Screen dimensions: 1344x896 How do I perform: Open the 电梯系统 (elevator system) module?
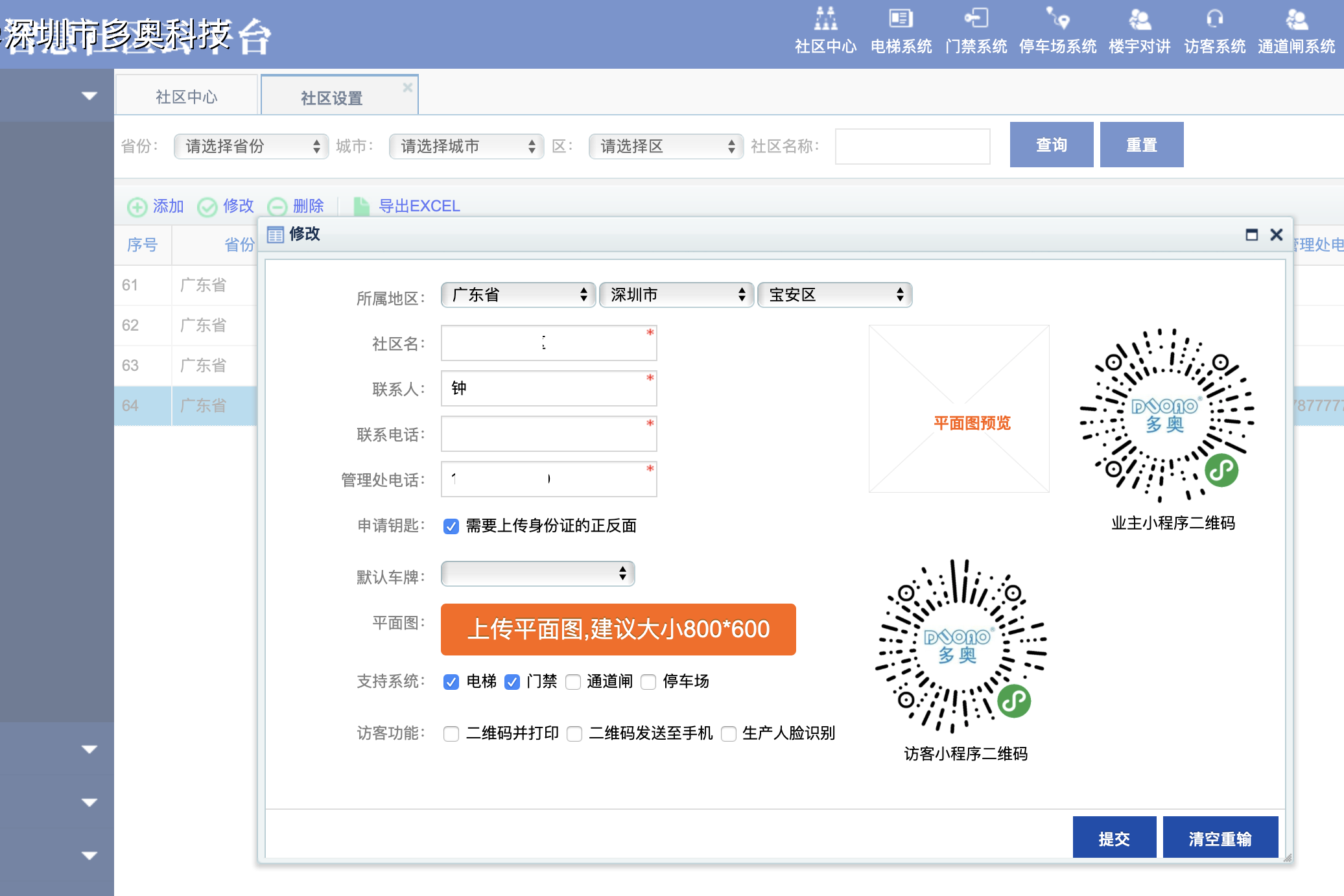point(901,29)
